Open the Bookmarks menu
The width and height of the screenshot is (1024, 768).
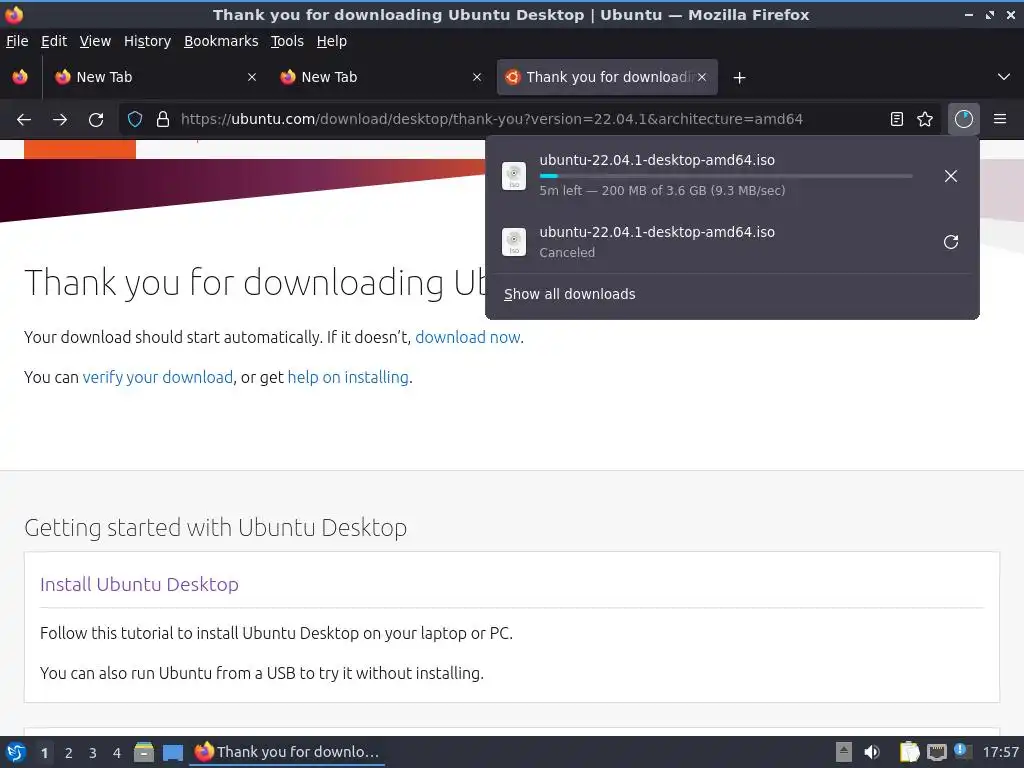tap(221, 41)
